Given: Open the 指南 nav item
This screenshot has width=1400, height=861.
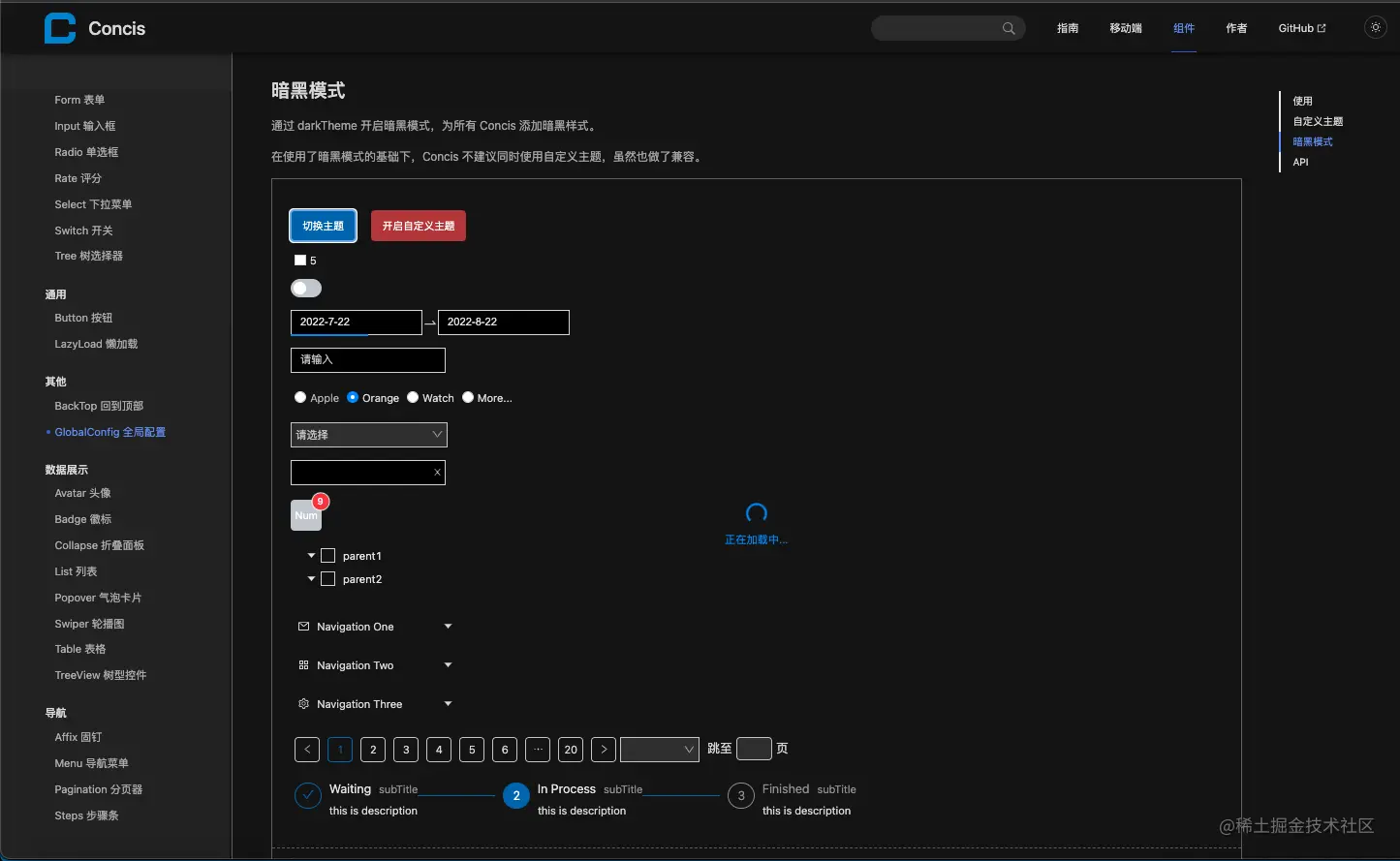Looking at the screenshot, I should coord(1068,28).
